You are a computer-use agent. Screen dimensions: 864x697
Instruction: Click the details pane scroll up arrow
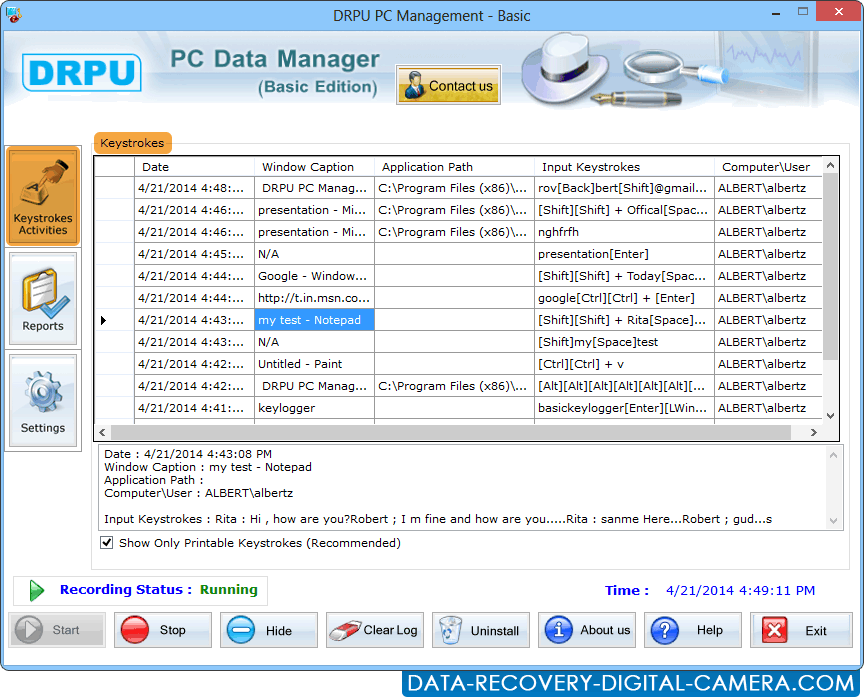pyautogui.click(x=833, y=455)
